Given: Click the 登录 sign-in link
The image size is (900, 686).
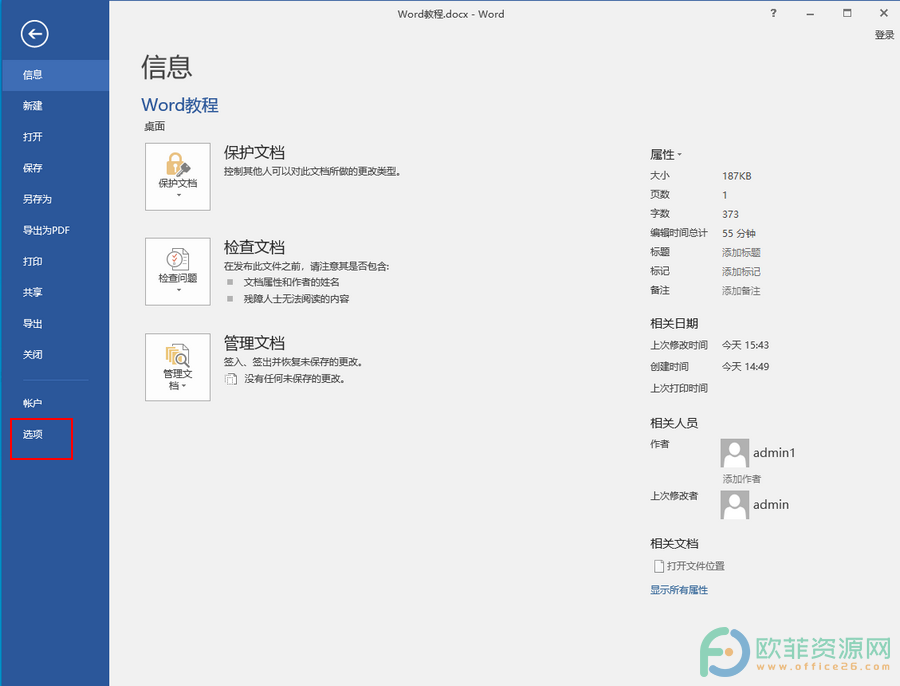Looking at the screenshot, I should [884, 35].
